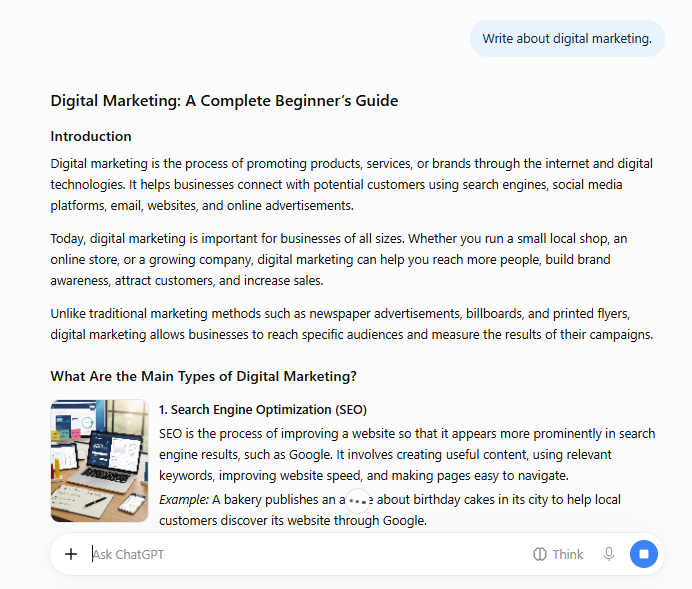Click the italic 'Example:' label

coord(184,499)
